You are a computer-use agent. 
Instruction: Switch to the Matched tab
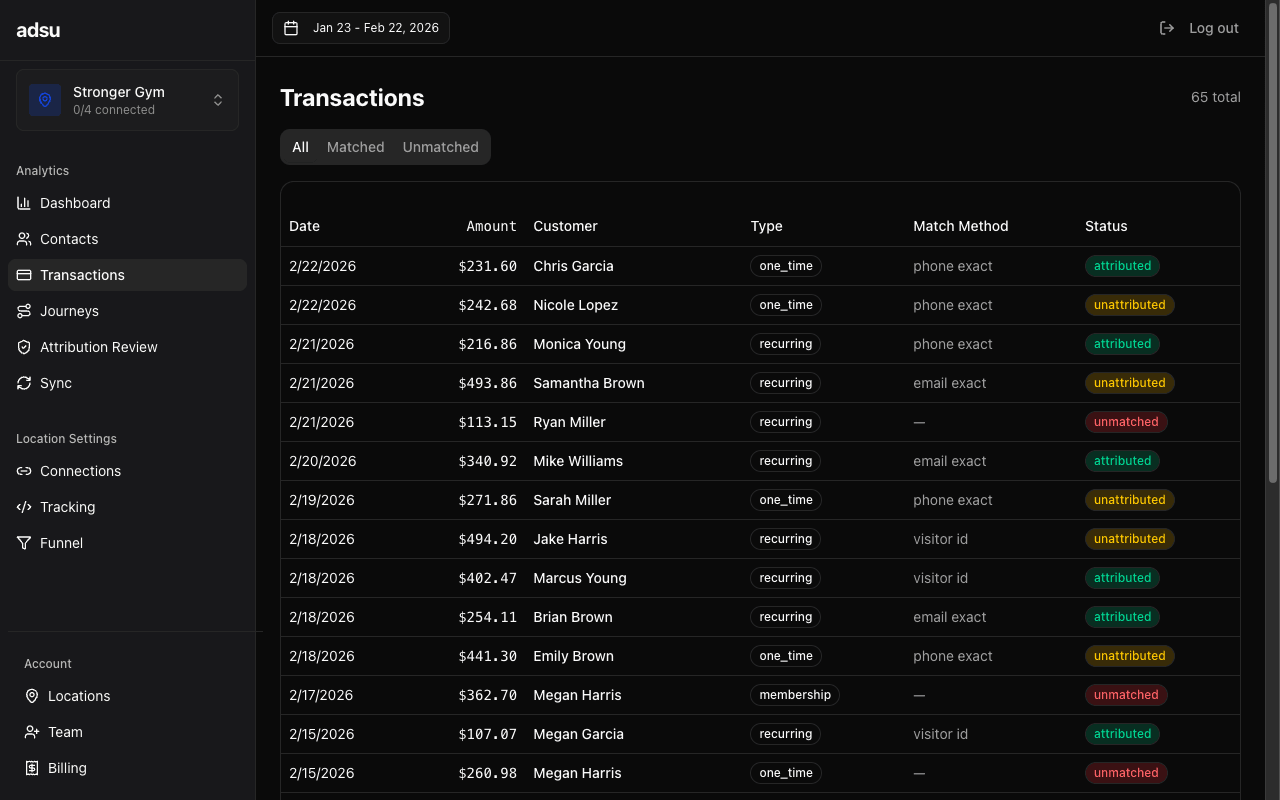pyautogui.click(x=355, y=147)
